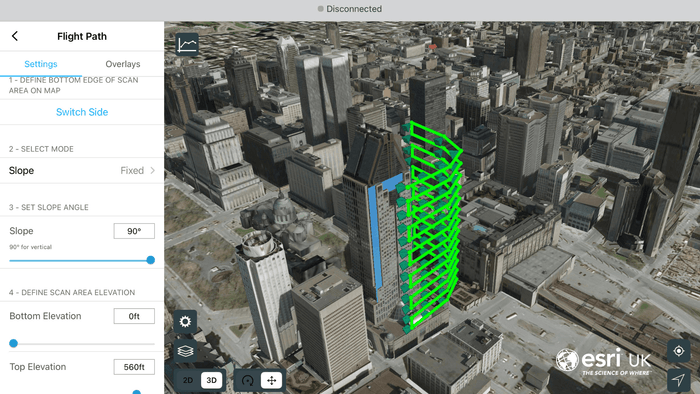Expand the Fixed chevron arrow

[153, 170]
